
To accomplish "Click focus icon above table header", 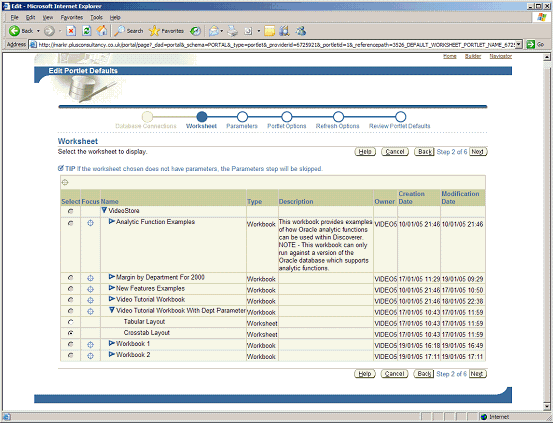I will point(65,182).
